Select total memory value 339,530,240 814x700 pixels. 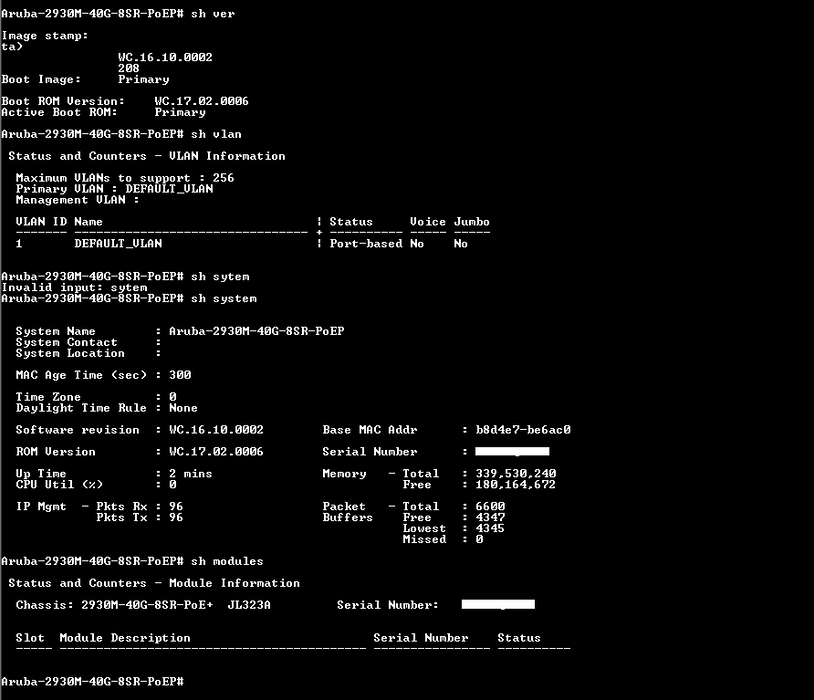pos(516,474)
